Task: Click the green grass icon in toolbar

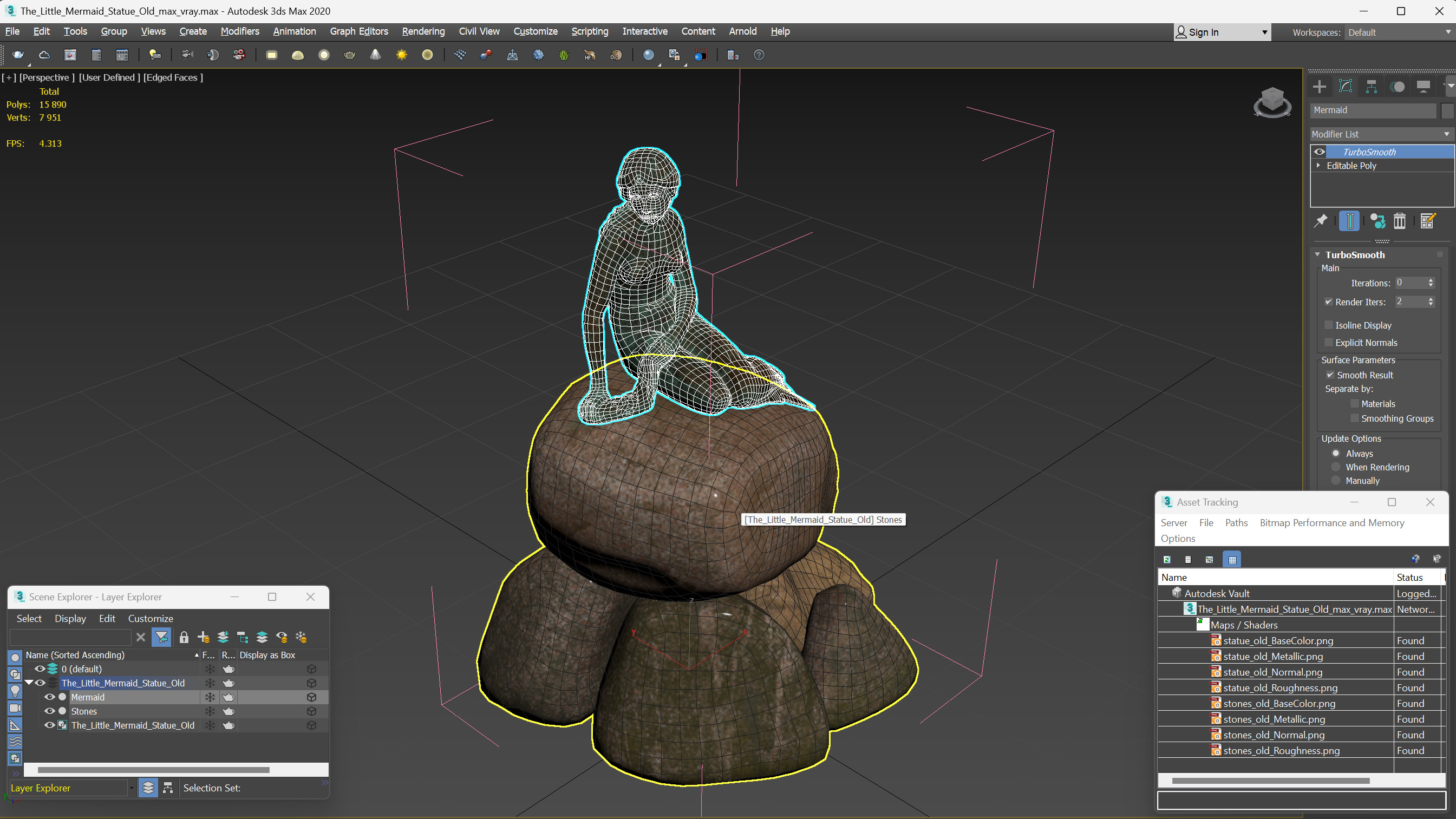Action: (x=564, y=55)
